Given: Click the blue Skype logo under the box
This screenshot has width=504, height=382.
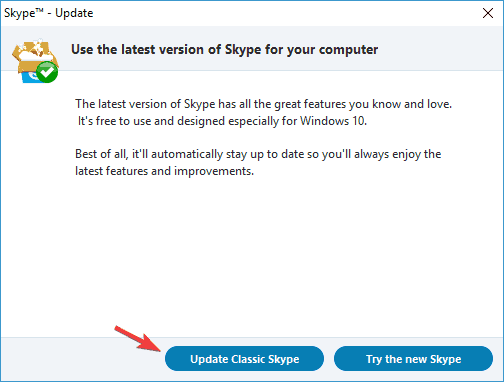Looking at the screenshot, I should pyautogui.click(x=29, y=77).
